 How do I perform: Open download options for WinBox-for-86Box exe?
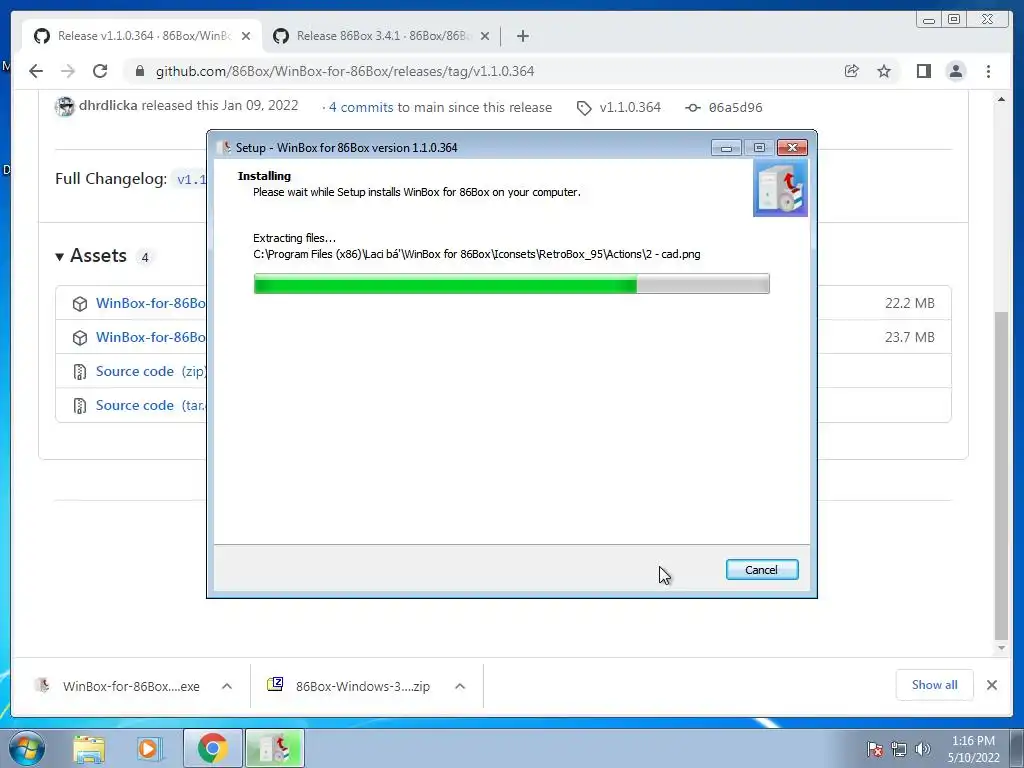pos(227,686)
